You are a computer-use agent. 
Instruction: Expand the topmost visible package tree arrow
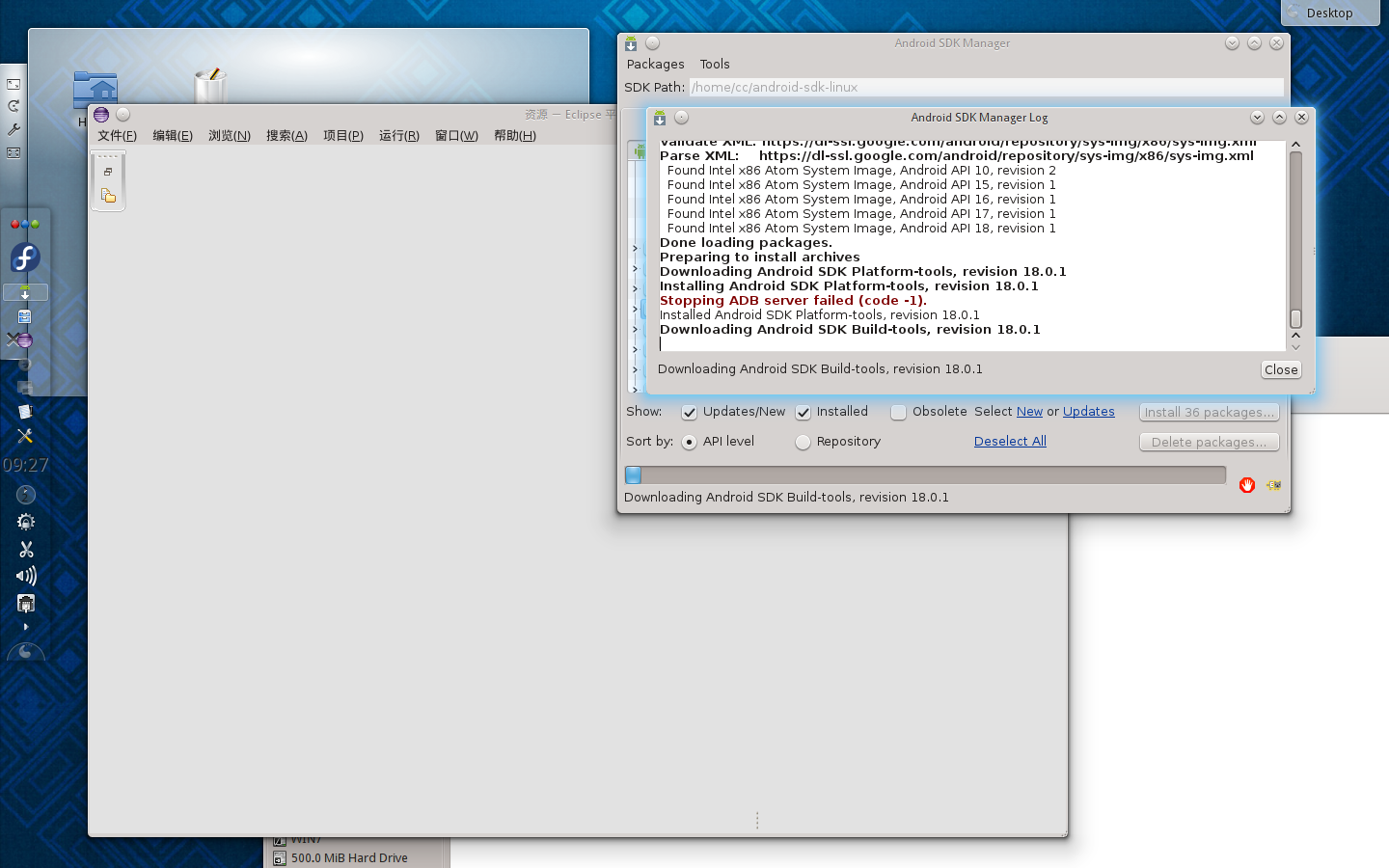(x=635, y=248)
